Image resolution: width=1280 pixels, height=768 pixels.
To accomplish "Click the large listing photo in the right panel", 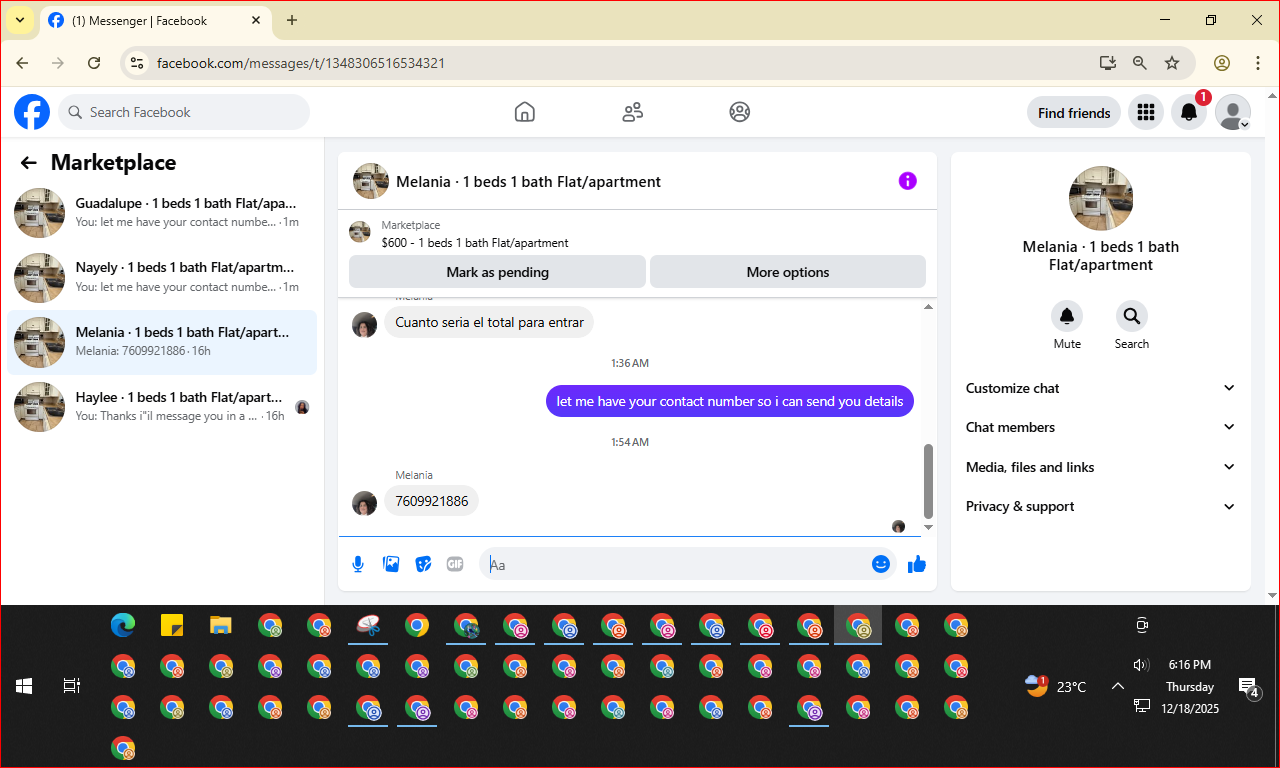I will coord(1101,198).
